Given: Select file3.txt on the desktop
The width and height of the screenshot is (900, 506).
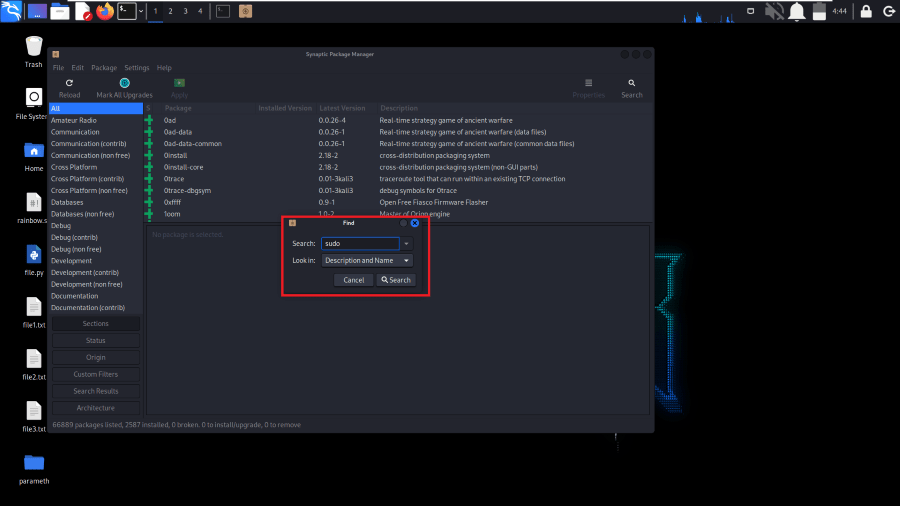Looking at the screenshot, I should pyautogui.click(x=34, y=418).
